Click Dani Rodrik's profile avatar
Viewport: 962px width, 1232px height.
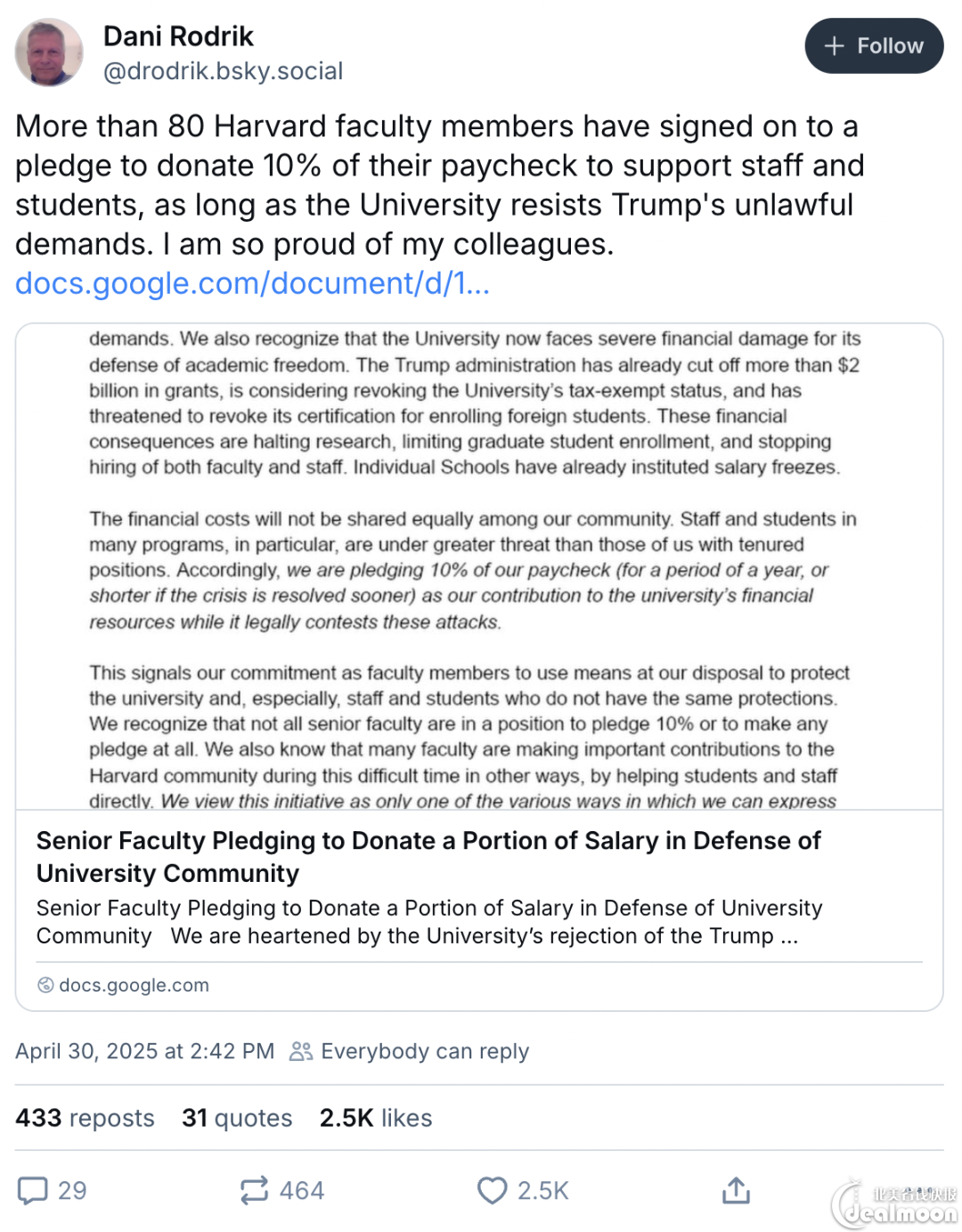pos(49,53)
